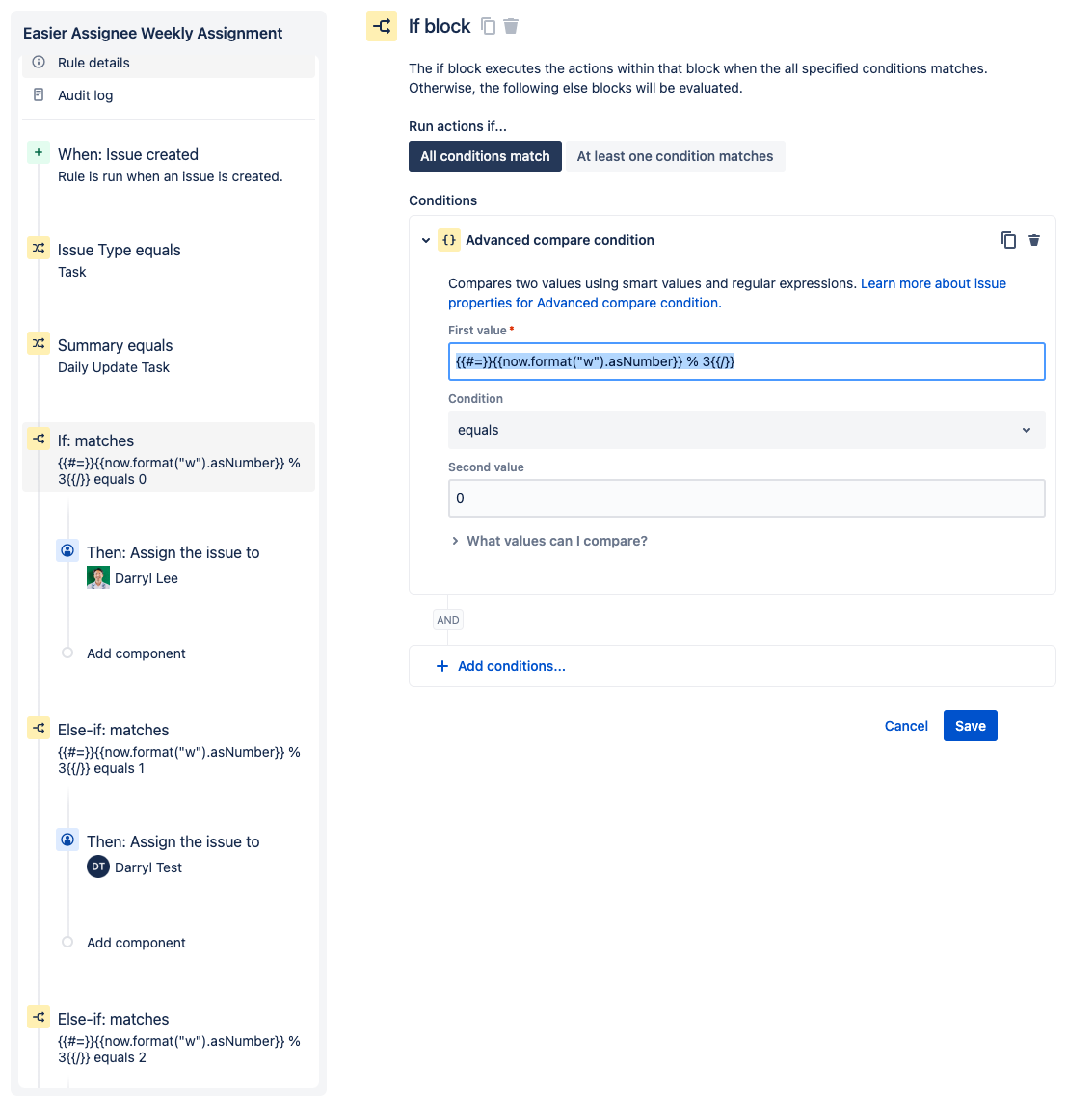This screenshot has width=1067, height=1120.
Task: Click Darryl Lee's avatar thumbnail
Action: pos(97,576)
